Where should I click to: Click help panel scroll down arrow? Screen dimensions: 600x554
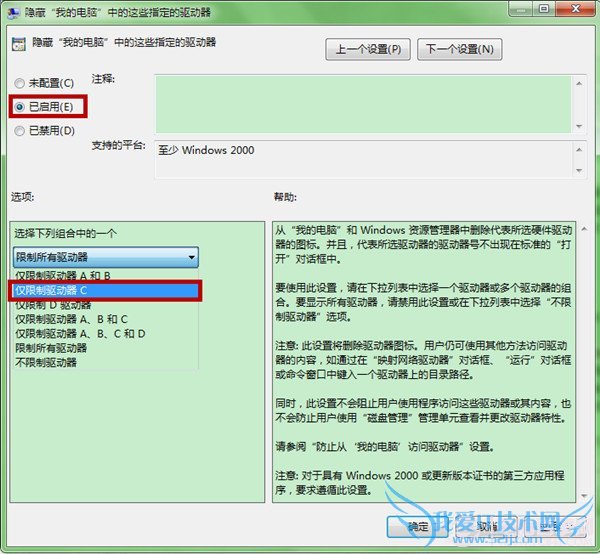tap(584, 496)
